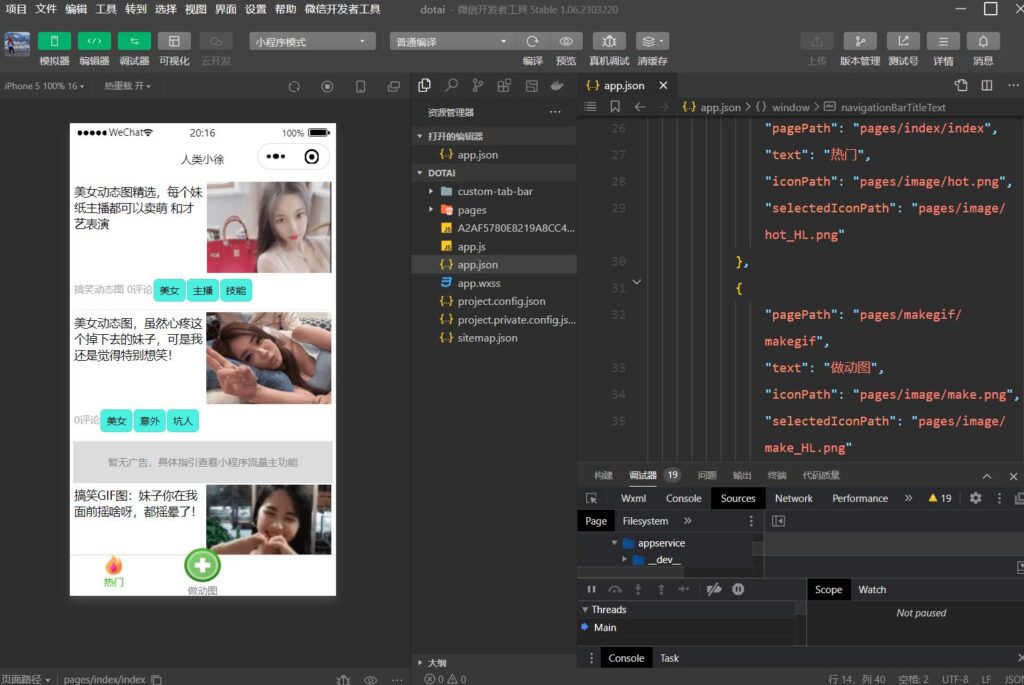Viewport: 1024px width, 685px height.
Task: Open the 设置 menu in menu bar
Action: pyautogui.click(x=256, y=9)
